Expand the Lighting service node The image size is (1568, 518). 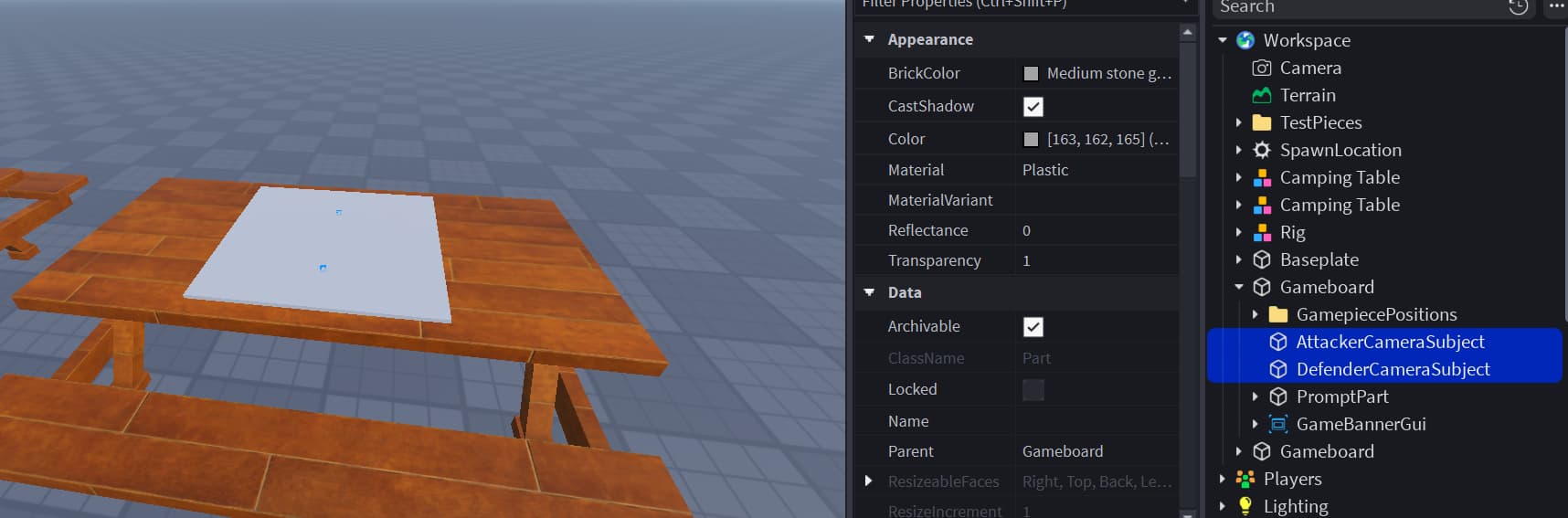click(1222, 506)
